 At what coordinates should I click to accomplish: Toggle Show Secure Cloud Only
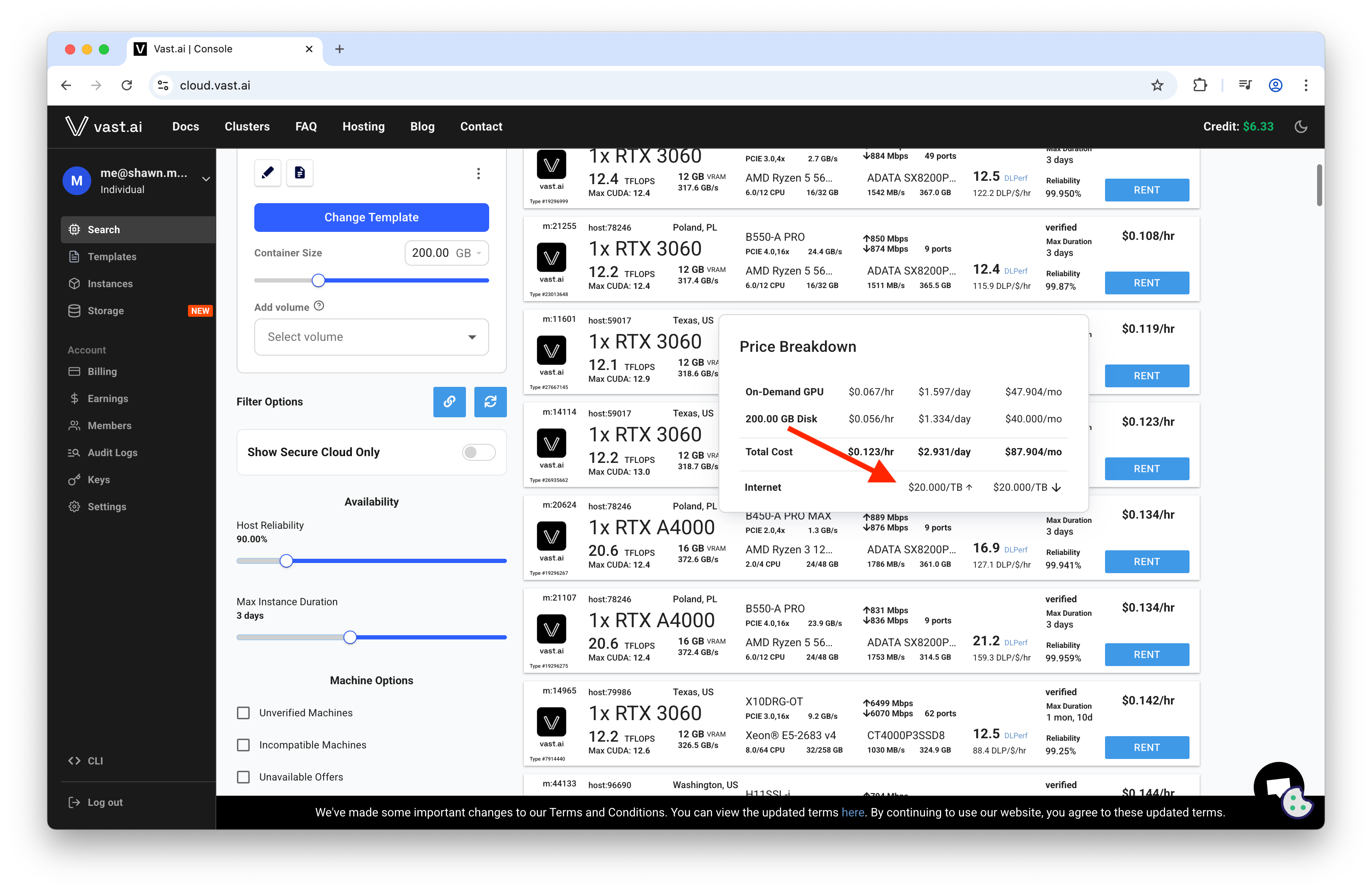[478, 452]
